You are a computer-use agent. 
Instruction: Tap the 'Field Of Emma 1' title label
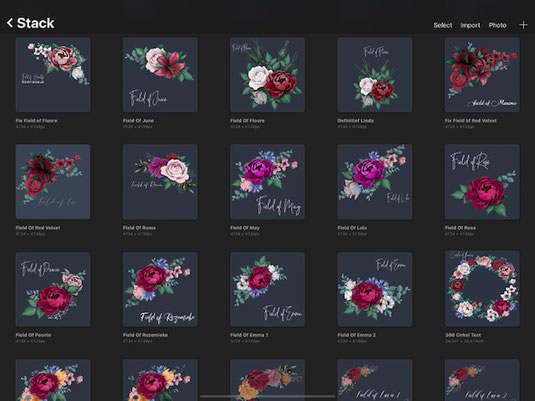click(x=249, y=335)
